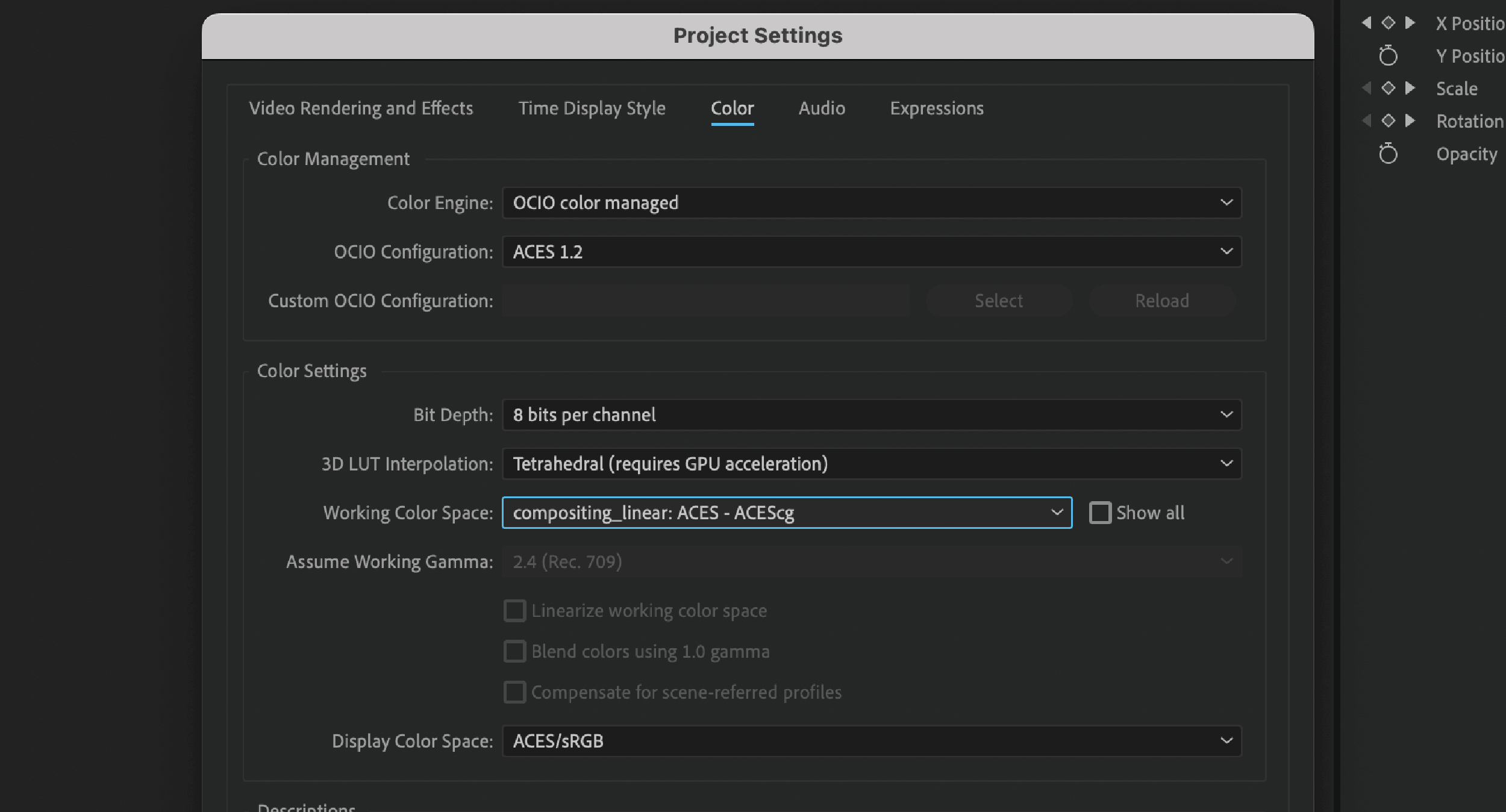Check Compensate for scene-referred profiles
The width and height of the screenshot is (1506, 812).
pyautogui.click(x=515, y=692)
